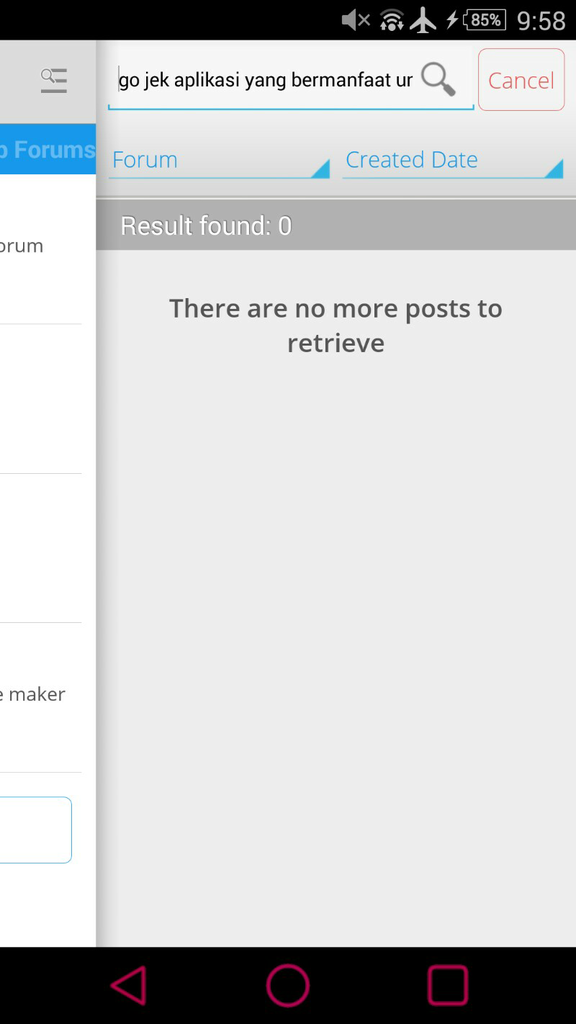Open recent apps square button
This screenshot has width=576, height=1024.
click(448, 985)
